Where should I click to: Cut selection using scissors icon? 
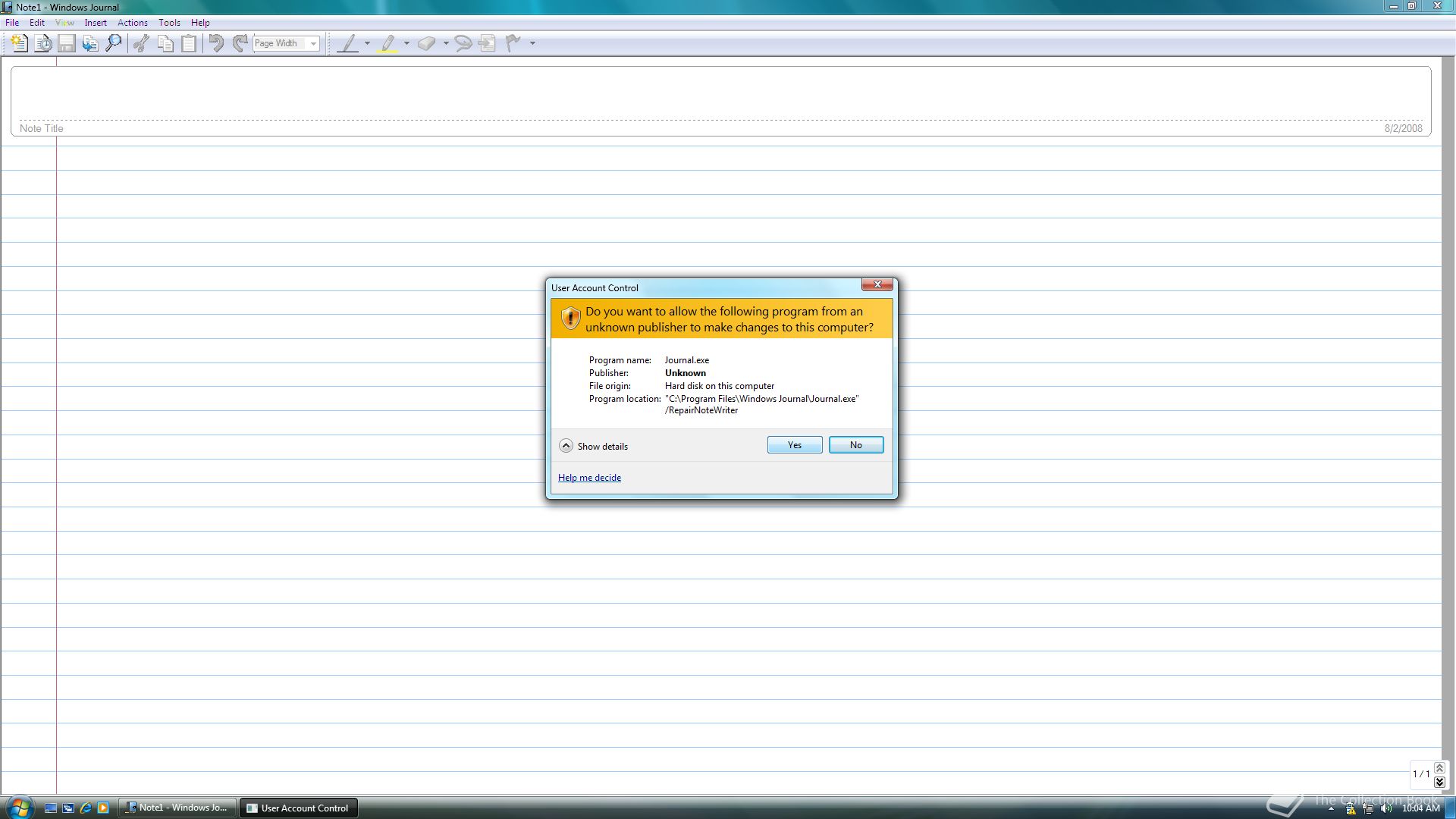[141, 43]
